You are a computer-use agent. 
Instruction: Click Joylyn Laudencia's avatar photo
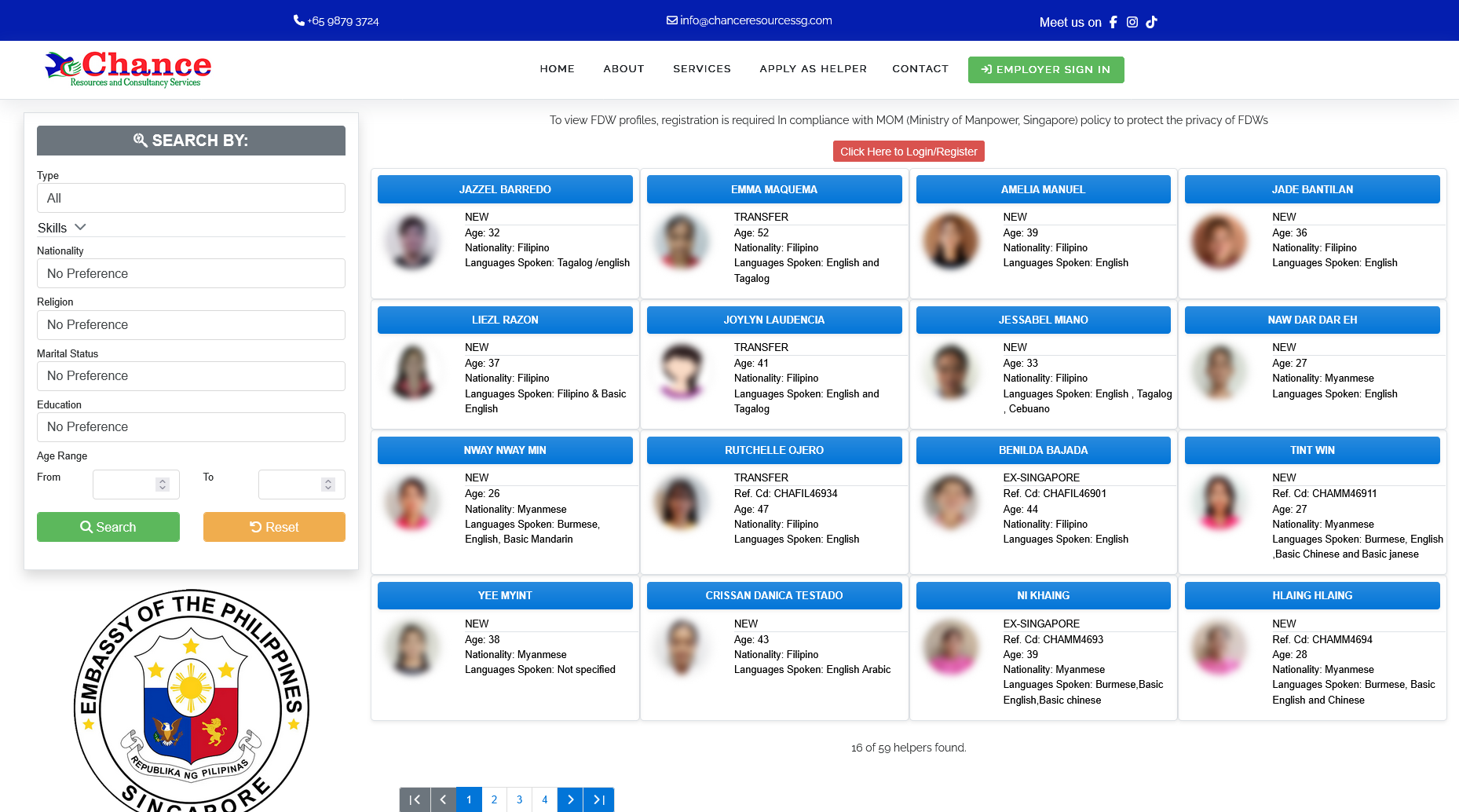coord(682,371)
